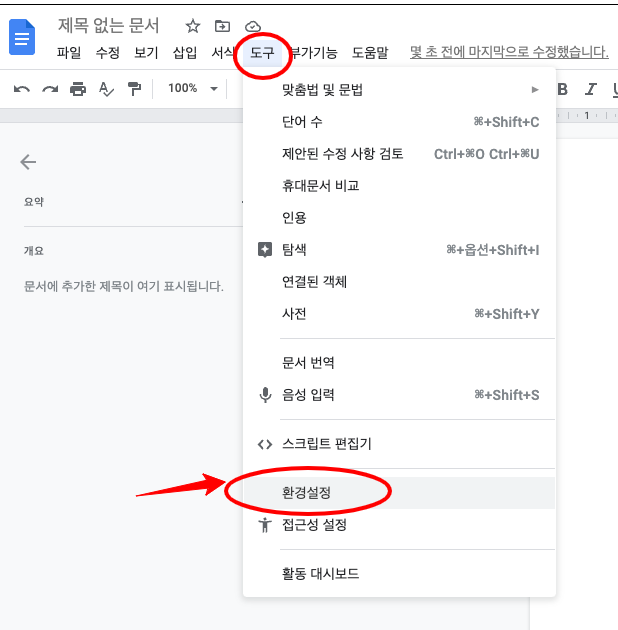Screen dimensions: 618x630
Task: Toggle bold formatting button
Action: 563,89
